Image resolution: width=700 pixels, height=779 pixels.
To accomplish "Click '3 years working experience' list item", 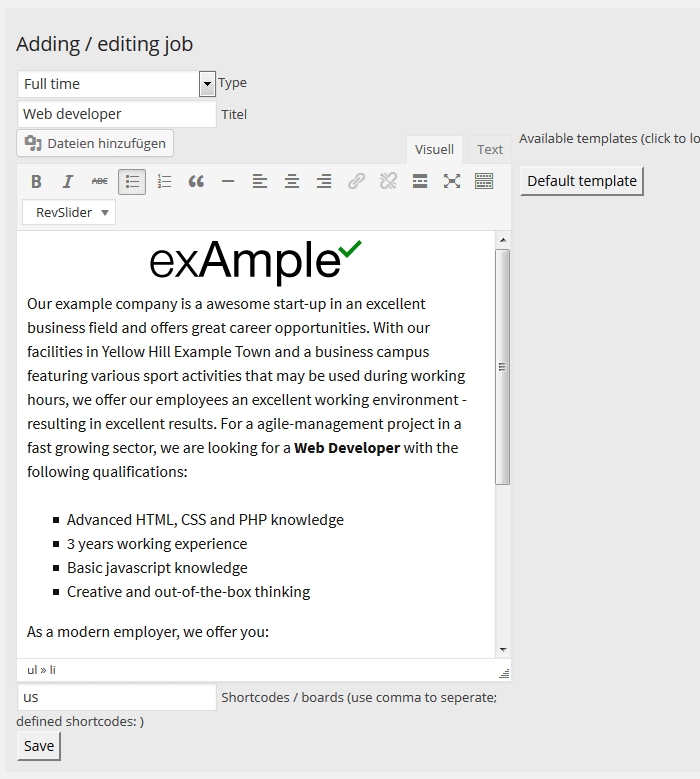I will click(157, 544).
